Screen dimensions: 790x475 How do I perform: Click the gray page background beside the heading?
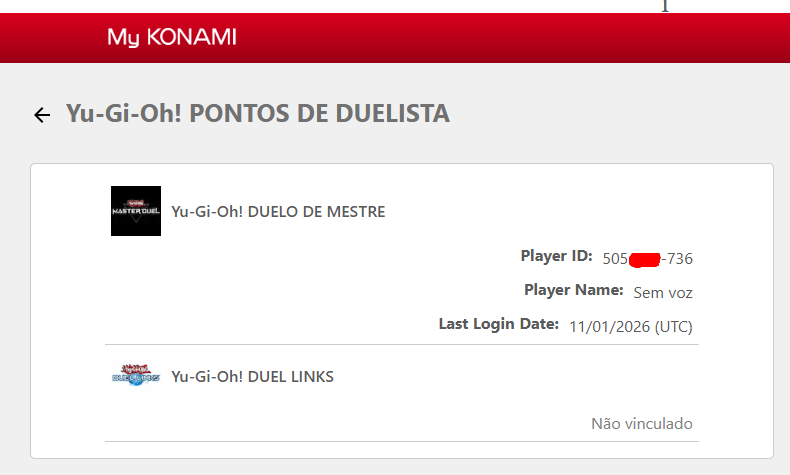click(615, 113)
